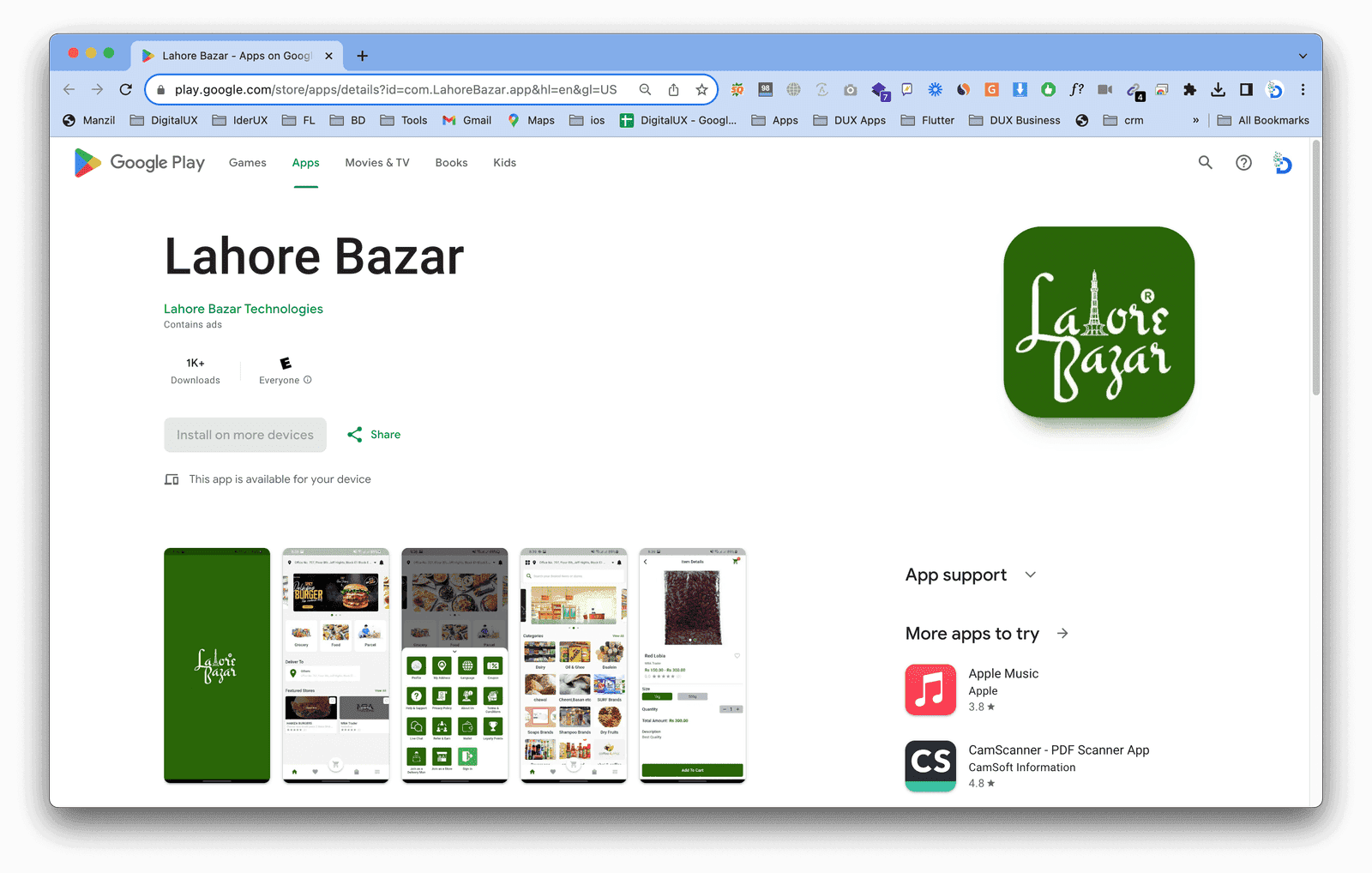1372x873 pixels.
Task: Select the Kids tab
Action: pyautogui.click(x=504, y=162)
